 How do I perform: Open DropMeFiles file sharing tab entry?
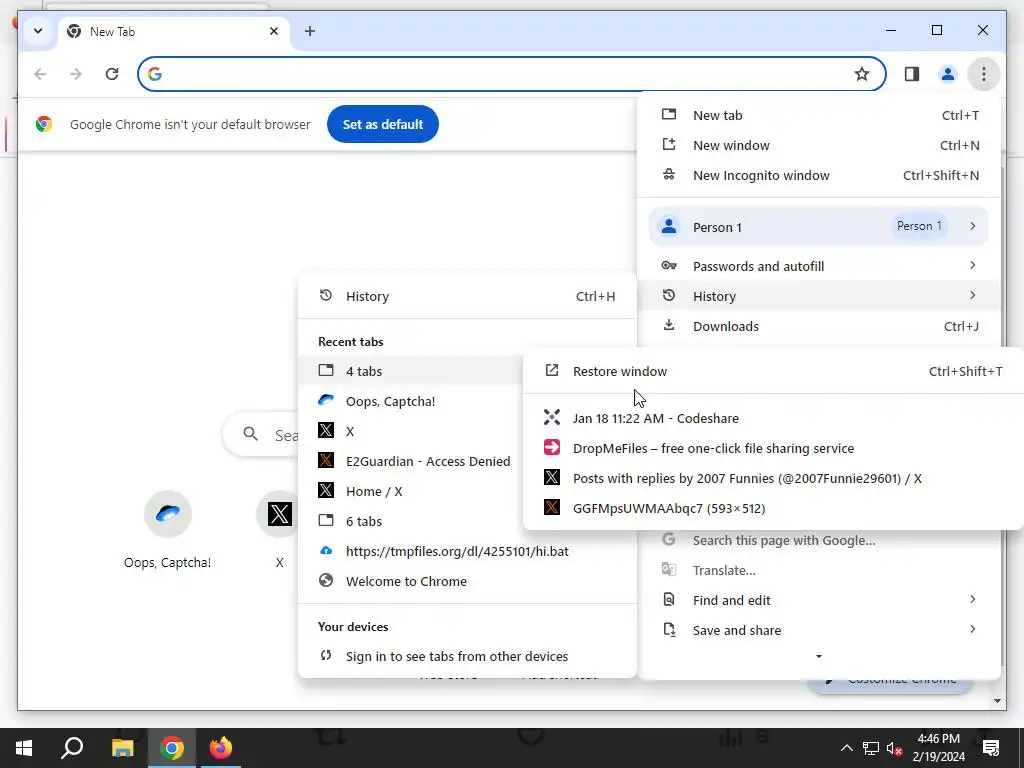point(773,448)
